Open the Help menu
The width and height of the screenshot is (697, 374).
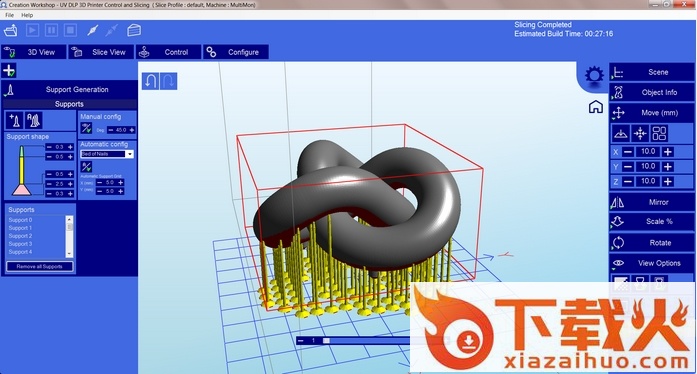coord(27,15)
